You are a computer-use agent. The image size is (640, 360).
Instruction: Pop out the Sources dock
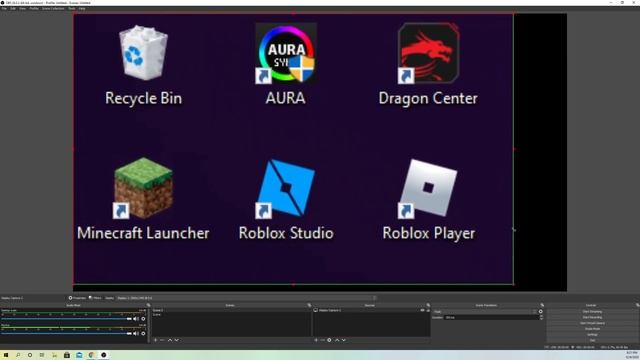point(428,305)
